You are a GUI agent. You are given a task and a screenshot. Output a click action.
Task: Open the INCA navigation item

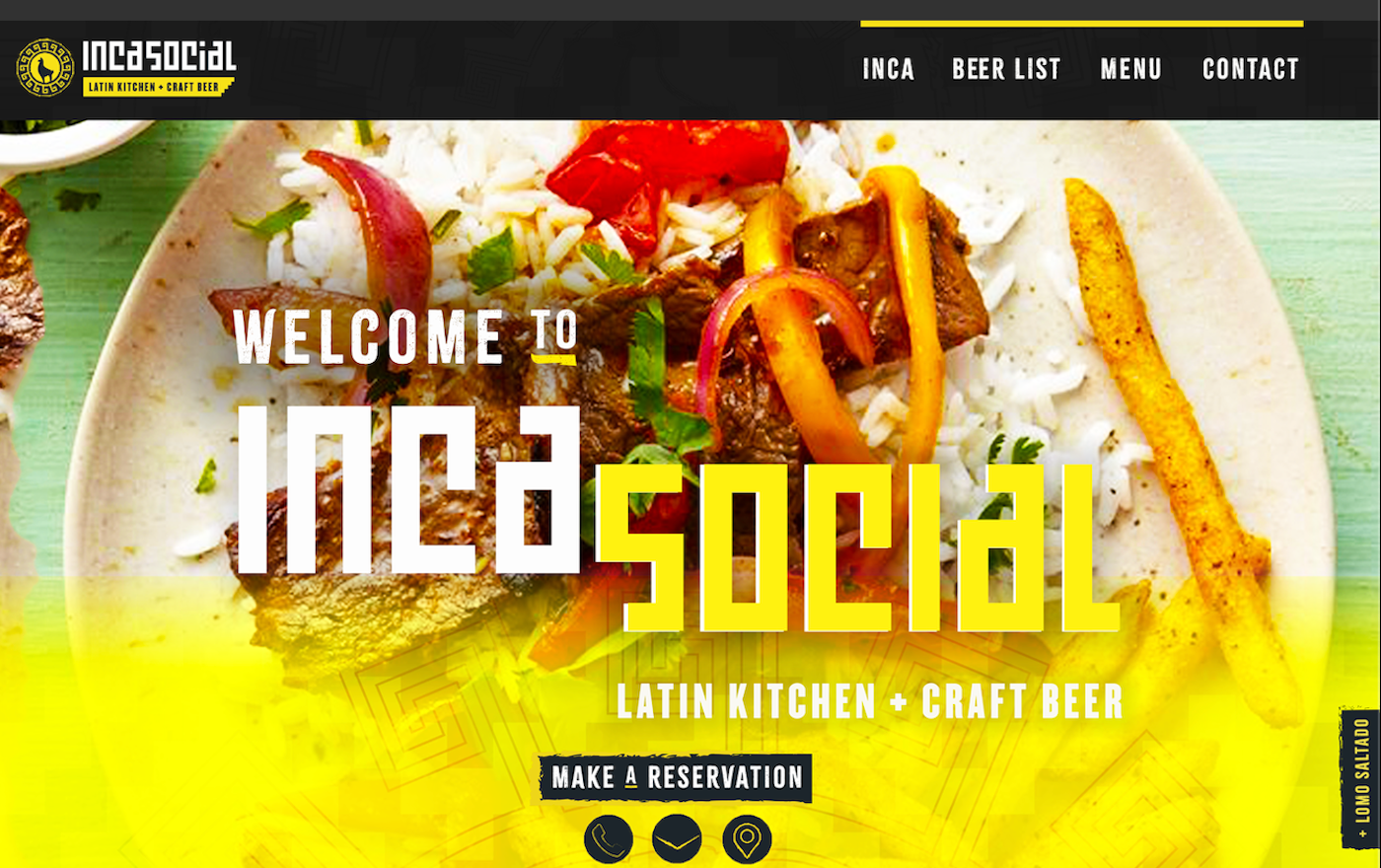[889, 69]
